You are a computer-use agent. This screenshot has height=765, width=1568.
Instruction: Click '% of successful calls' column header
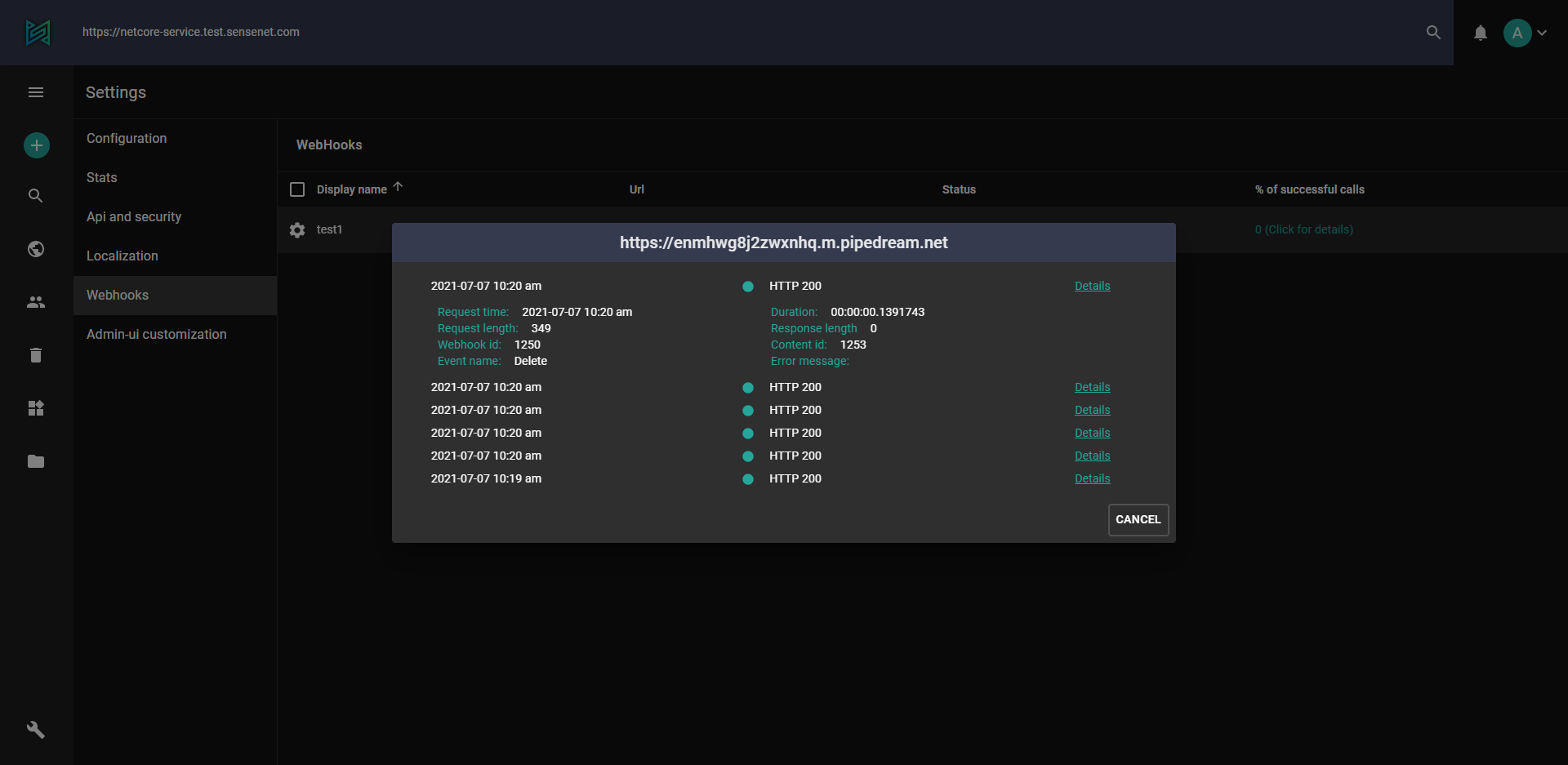click(x=1310, y=189)
